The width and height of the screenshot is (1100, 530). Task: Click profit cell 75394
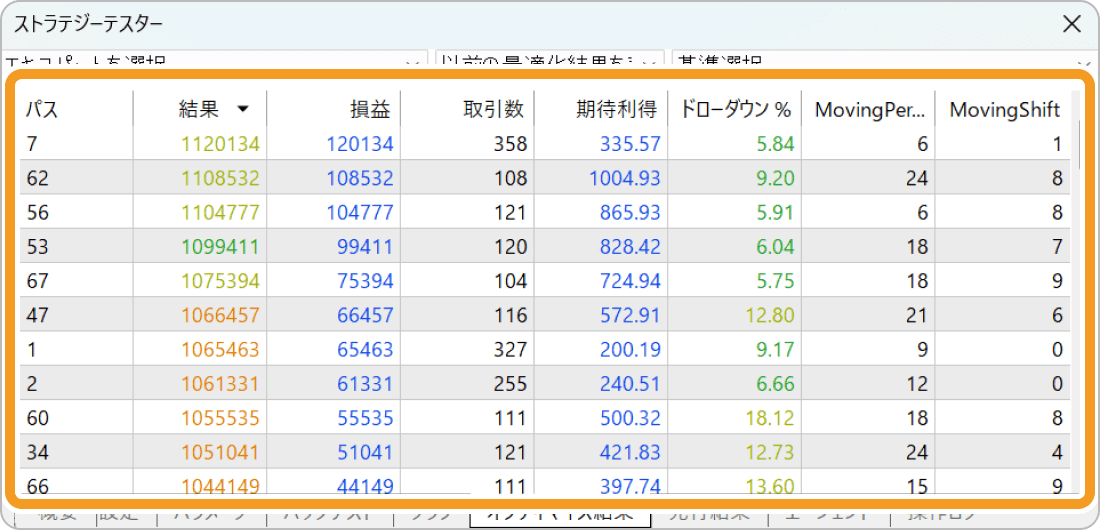click(x=365, y=281)
